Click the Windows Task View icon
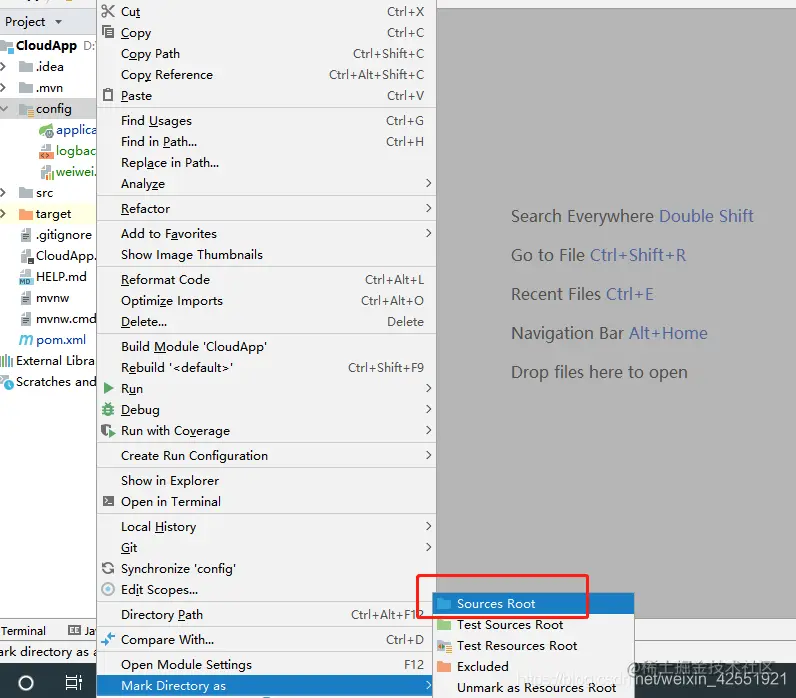The height and width of the screenshot is (698, 796). pos(74,683)
